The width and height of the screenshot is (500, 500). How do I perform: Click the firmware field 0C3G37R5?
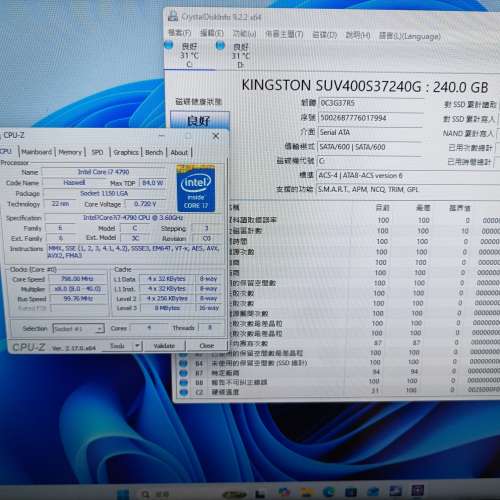pos(371,103)
